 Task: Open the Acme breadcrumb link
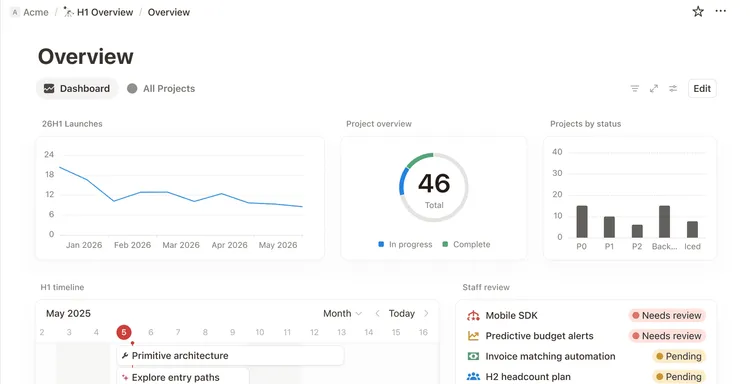(36, 12)
